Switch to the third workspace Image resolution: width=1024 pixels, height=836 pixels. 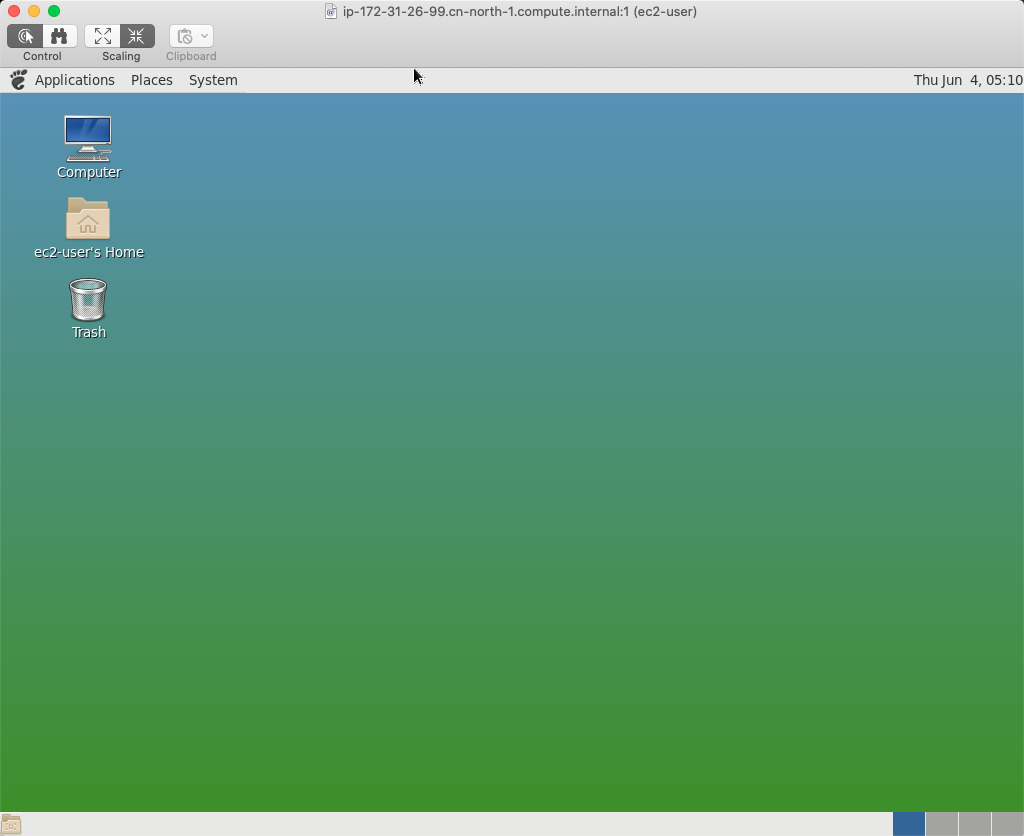pos(975,824)
